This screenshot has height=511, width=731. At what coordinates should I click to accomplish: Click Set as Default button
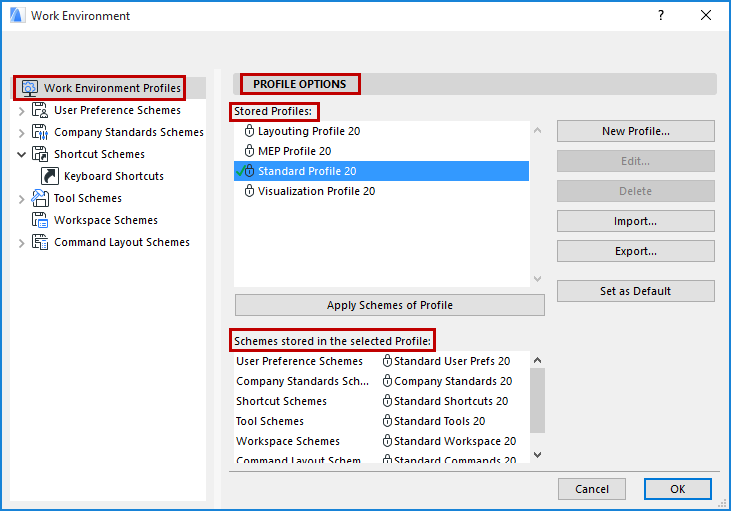pyautogui.click(x=635, y=291)
